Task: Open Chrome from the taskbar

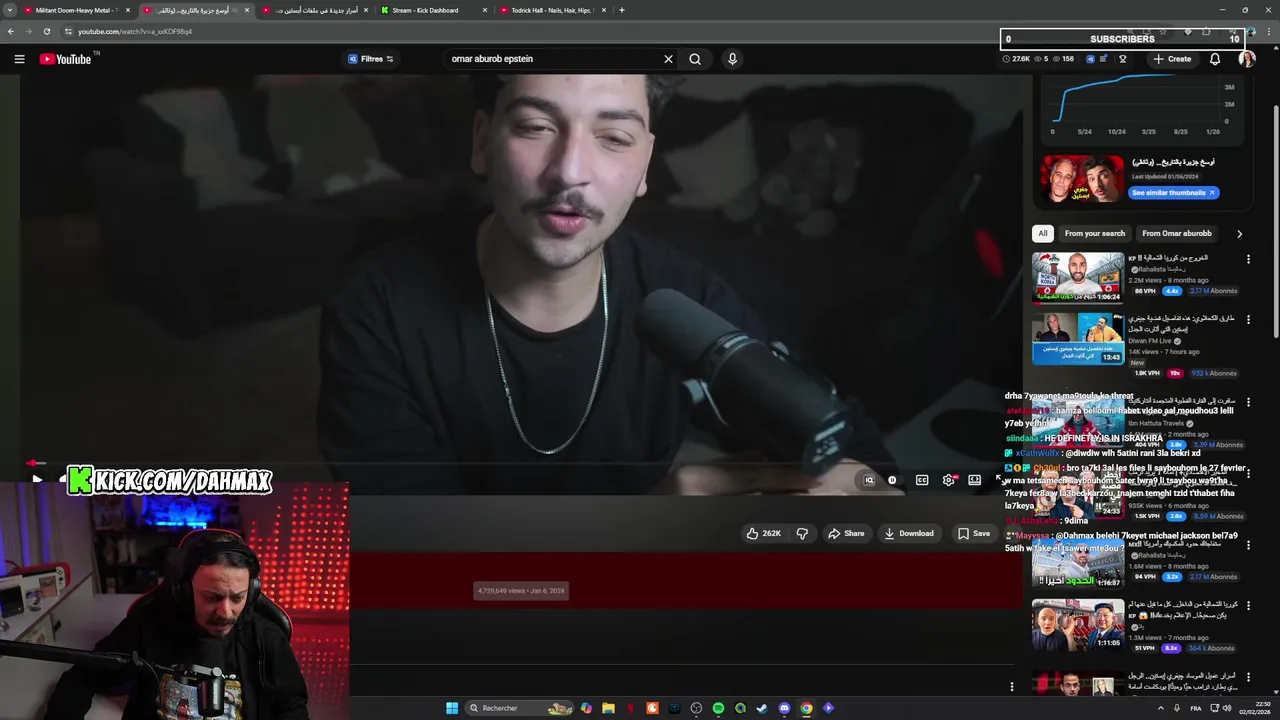Action: [x=806, y=708]
